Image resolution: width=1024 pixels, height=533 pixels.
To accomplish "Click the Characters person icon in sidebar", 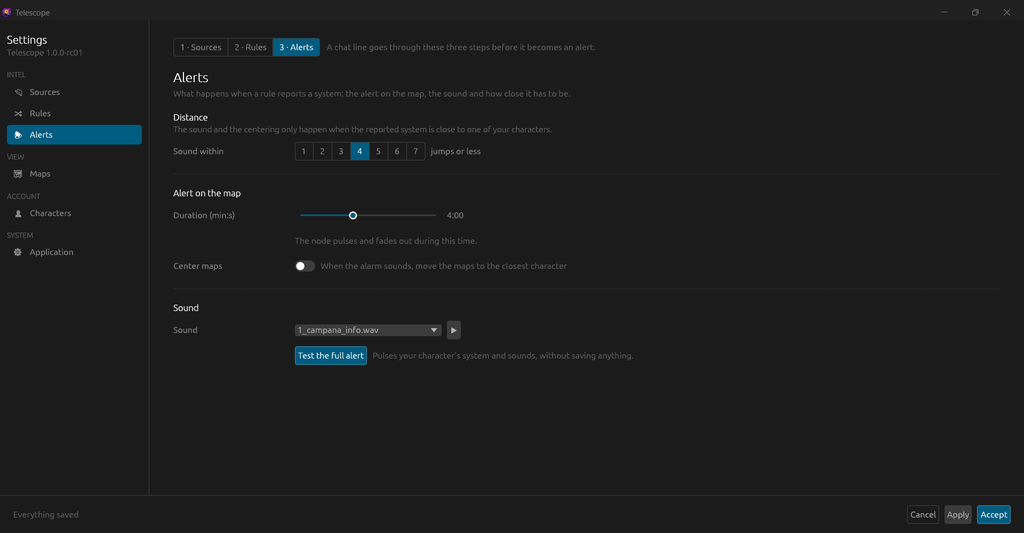I will [18, 214].
